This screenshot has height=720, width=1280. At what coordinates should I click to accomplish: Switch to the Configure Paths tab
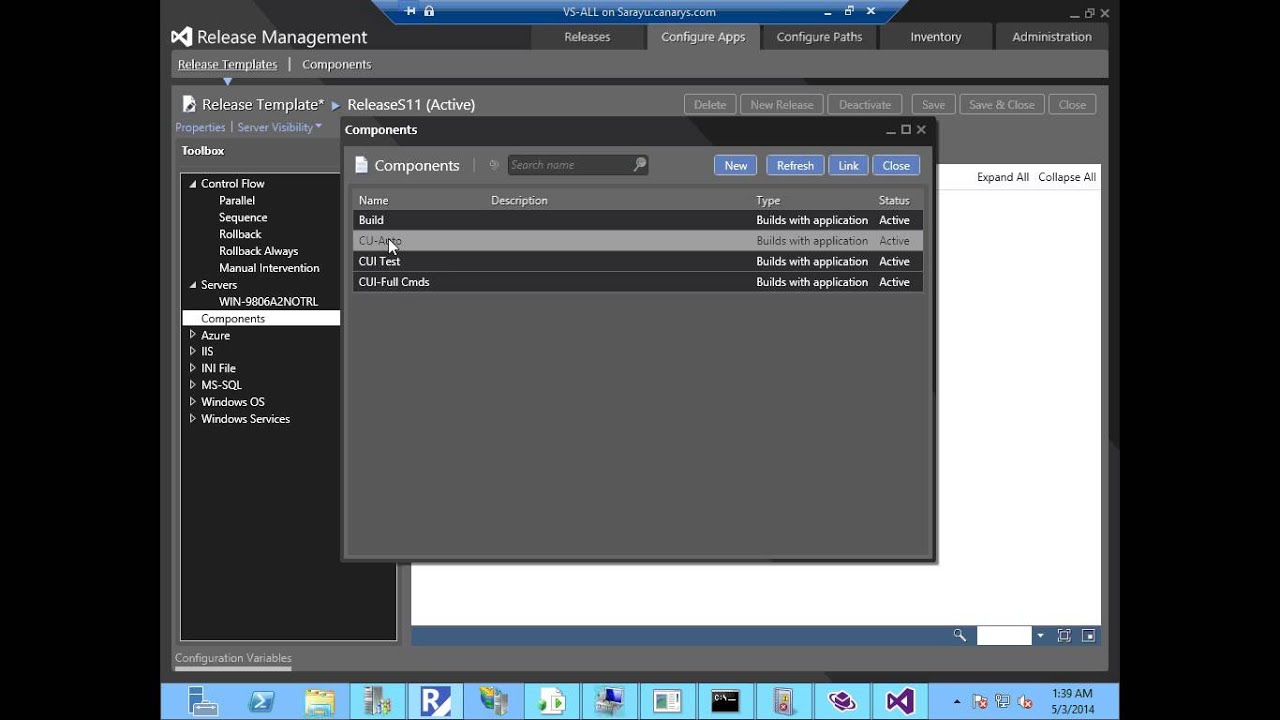click(x=819, y=37)
